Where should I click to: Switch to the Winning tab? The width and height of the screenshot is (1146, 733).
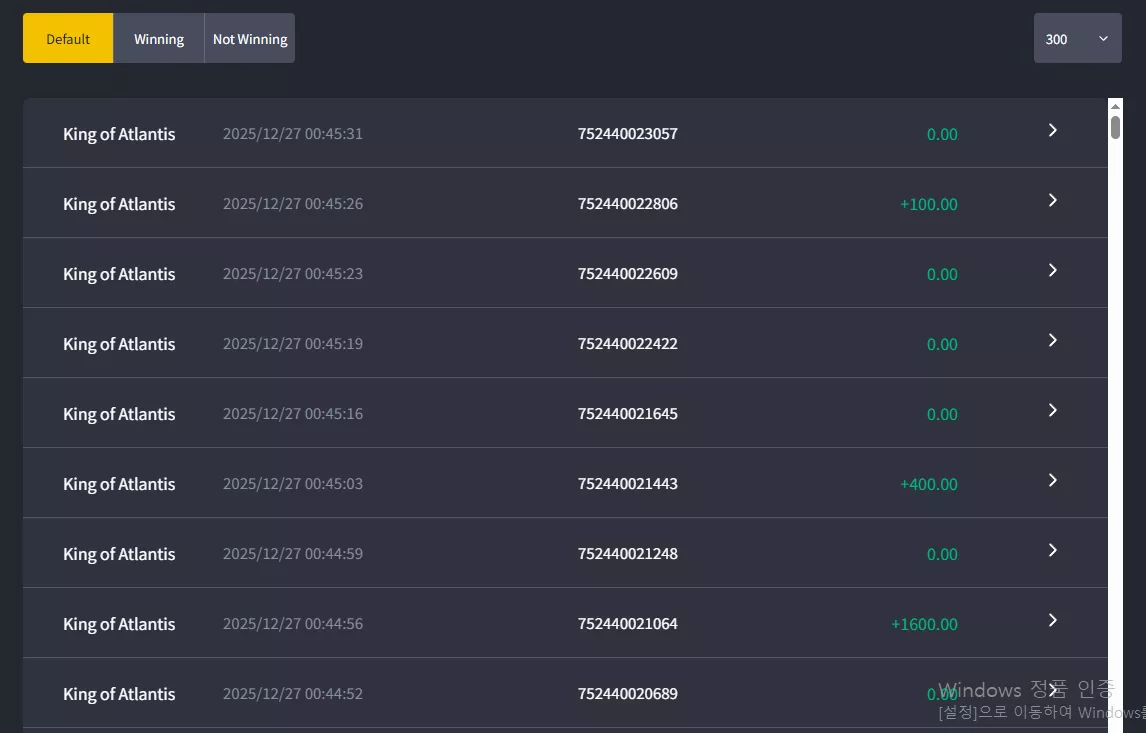pos(159,38)
